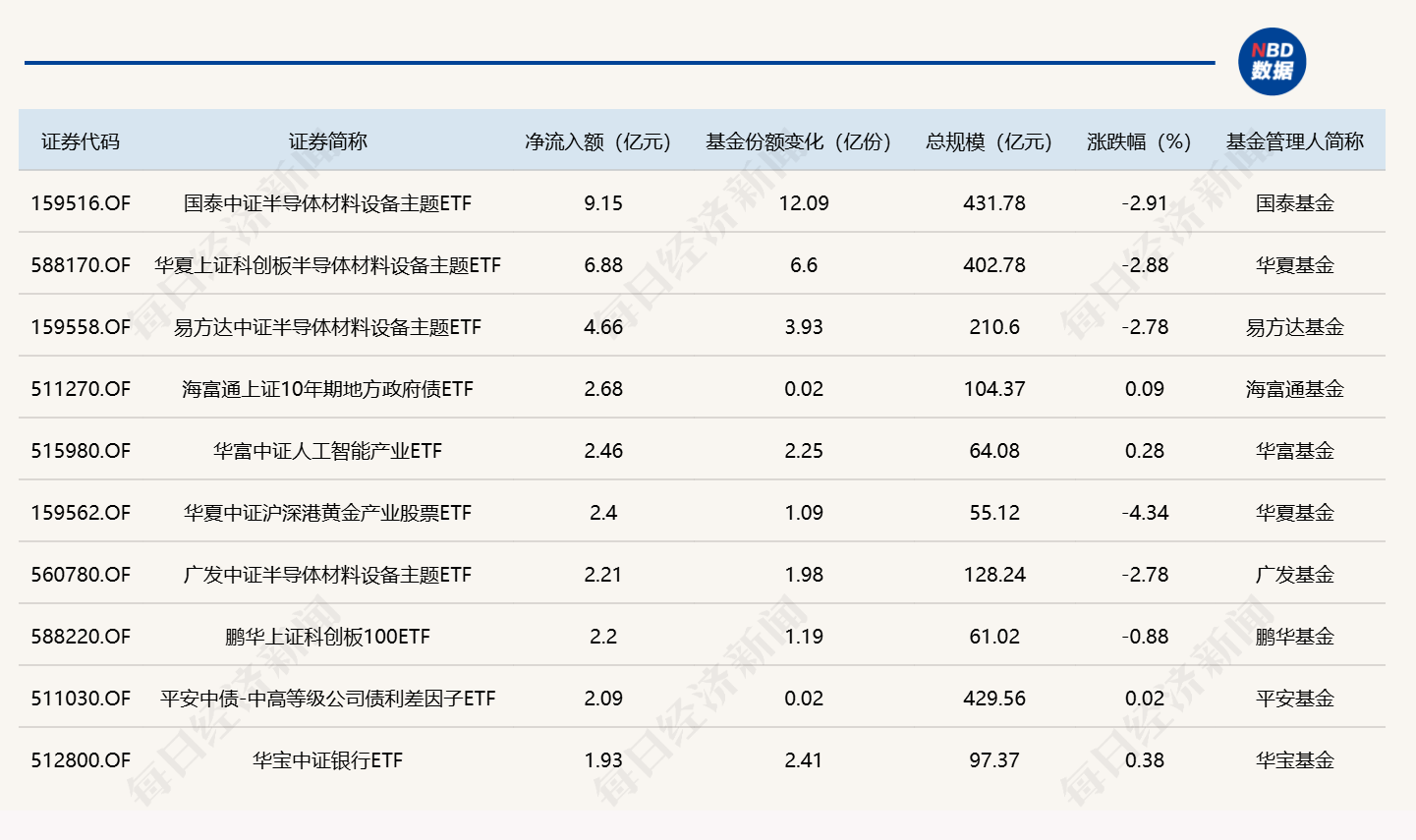Select code 560780.OF

click(81, 575)
